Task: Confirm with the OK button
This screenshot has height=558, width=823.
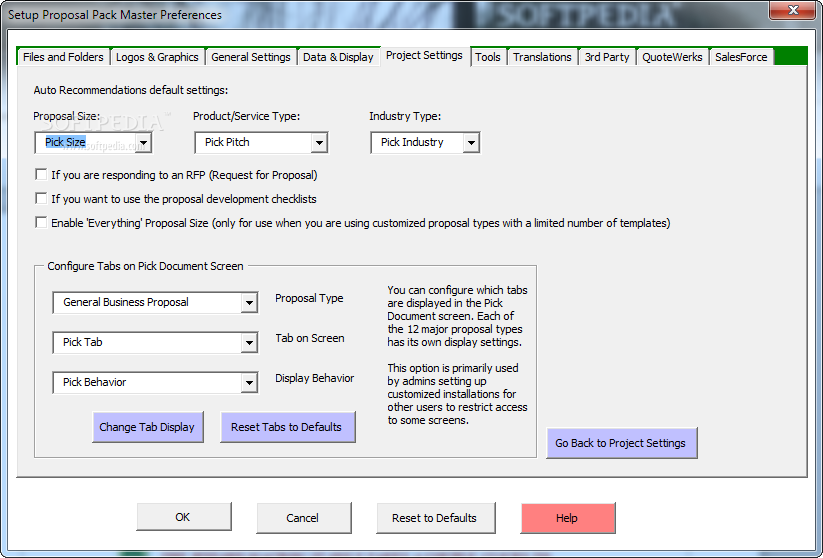Action: pyautogui.click(x=183, y=518)
